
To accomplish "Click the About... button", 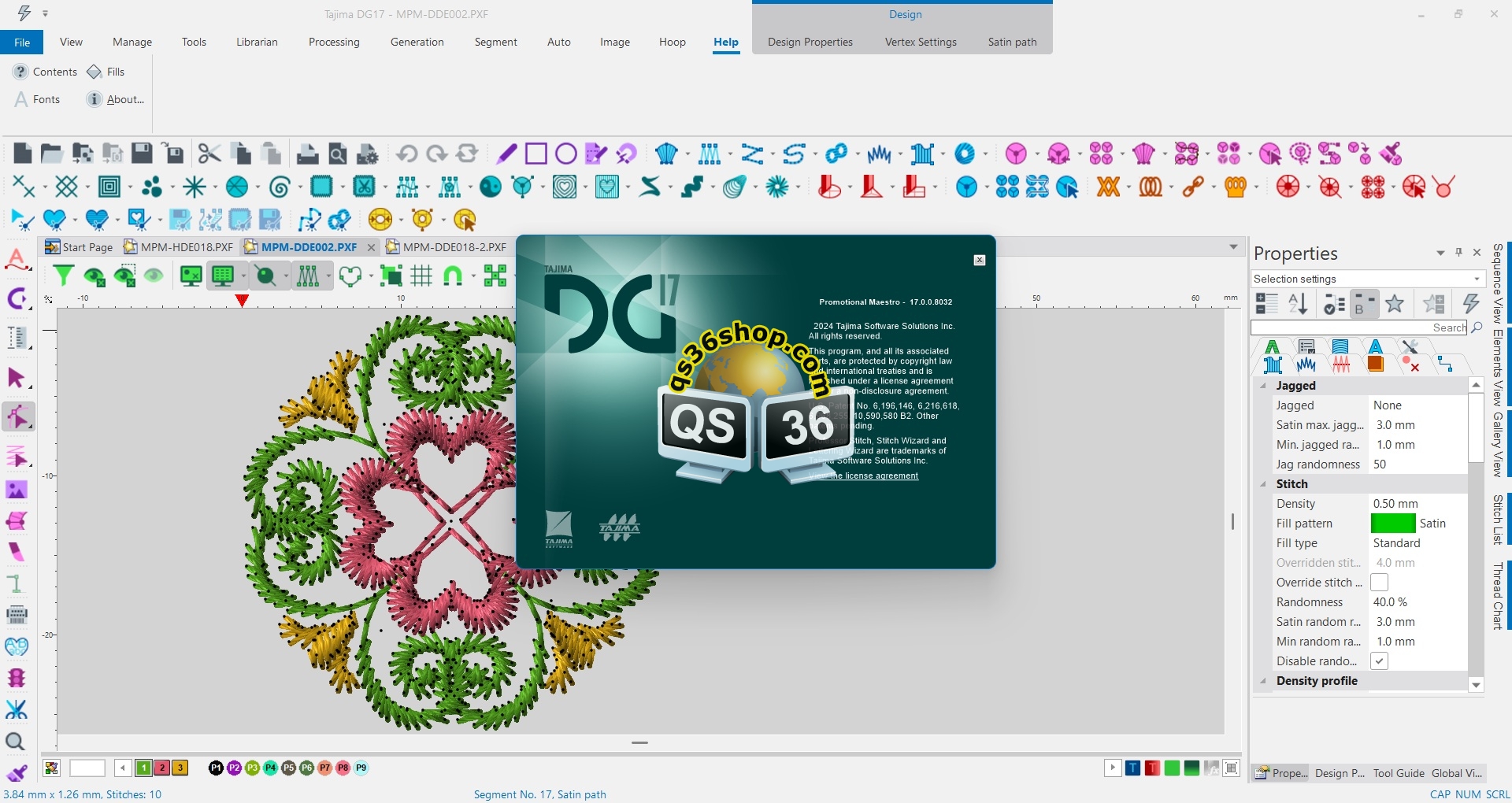I will pos(116,99).
